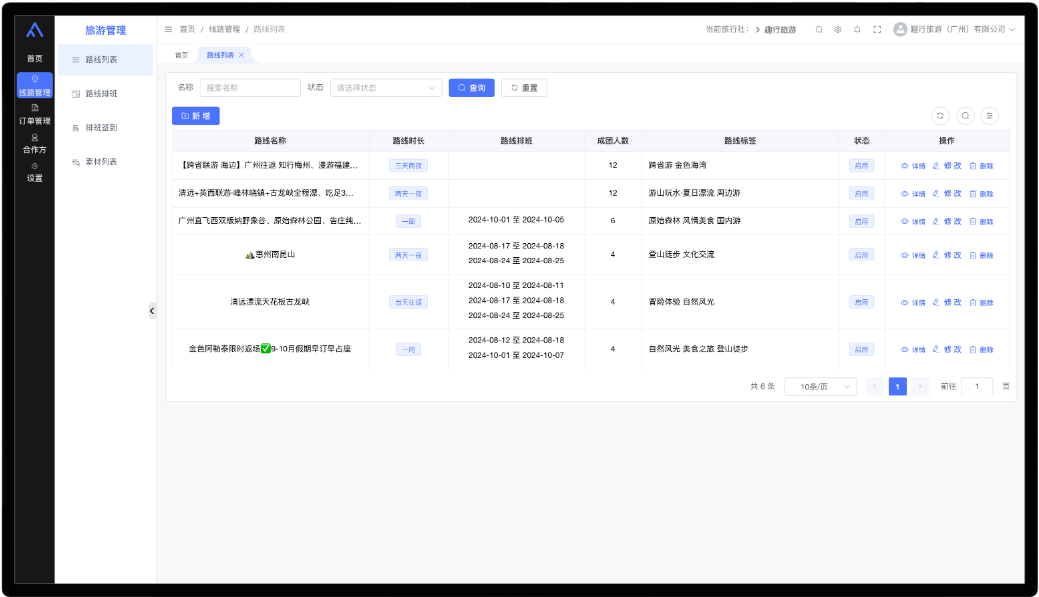1039x597 pixels.
Task: Expand the company account dropdown menu
Action: pos(957,30)
